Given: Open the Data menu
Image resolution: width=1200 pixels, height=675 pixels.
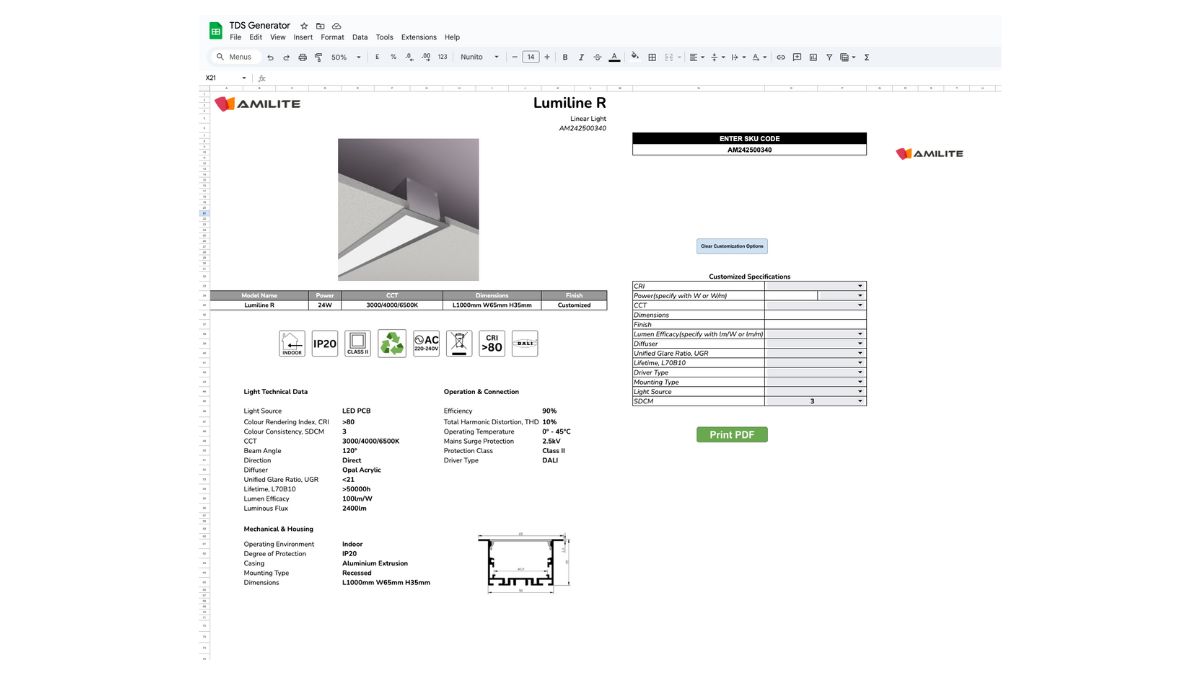Looking at the screenshot, I should (360, 37).
